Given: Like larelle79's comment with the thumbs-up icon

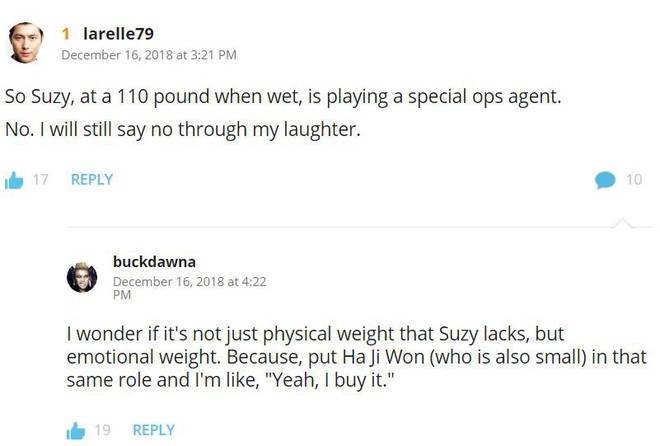Looking at the screenshot, I should [x=14, y=181].
